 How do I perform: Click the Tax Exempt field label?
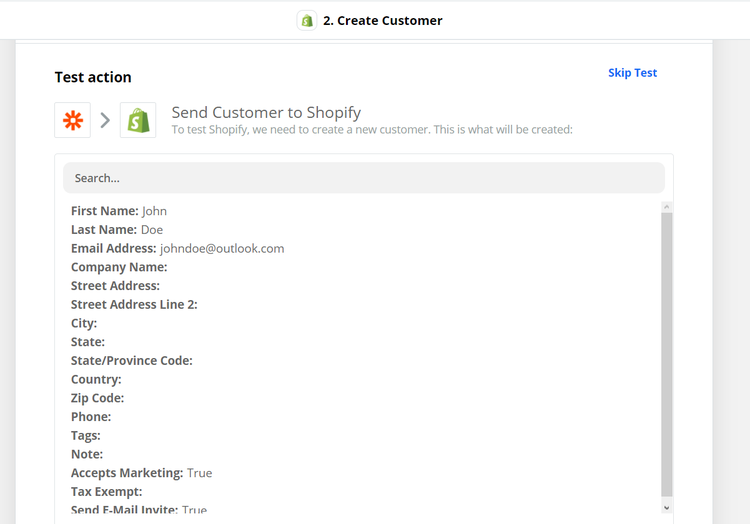click(x=107, y=491)
